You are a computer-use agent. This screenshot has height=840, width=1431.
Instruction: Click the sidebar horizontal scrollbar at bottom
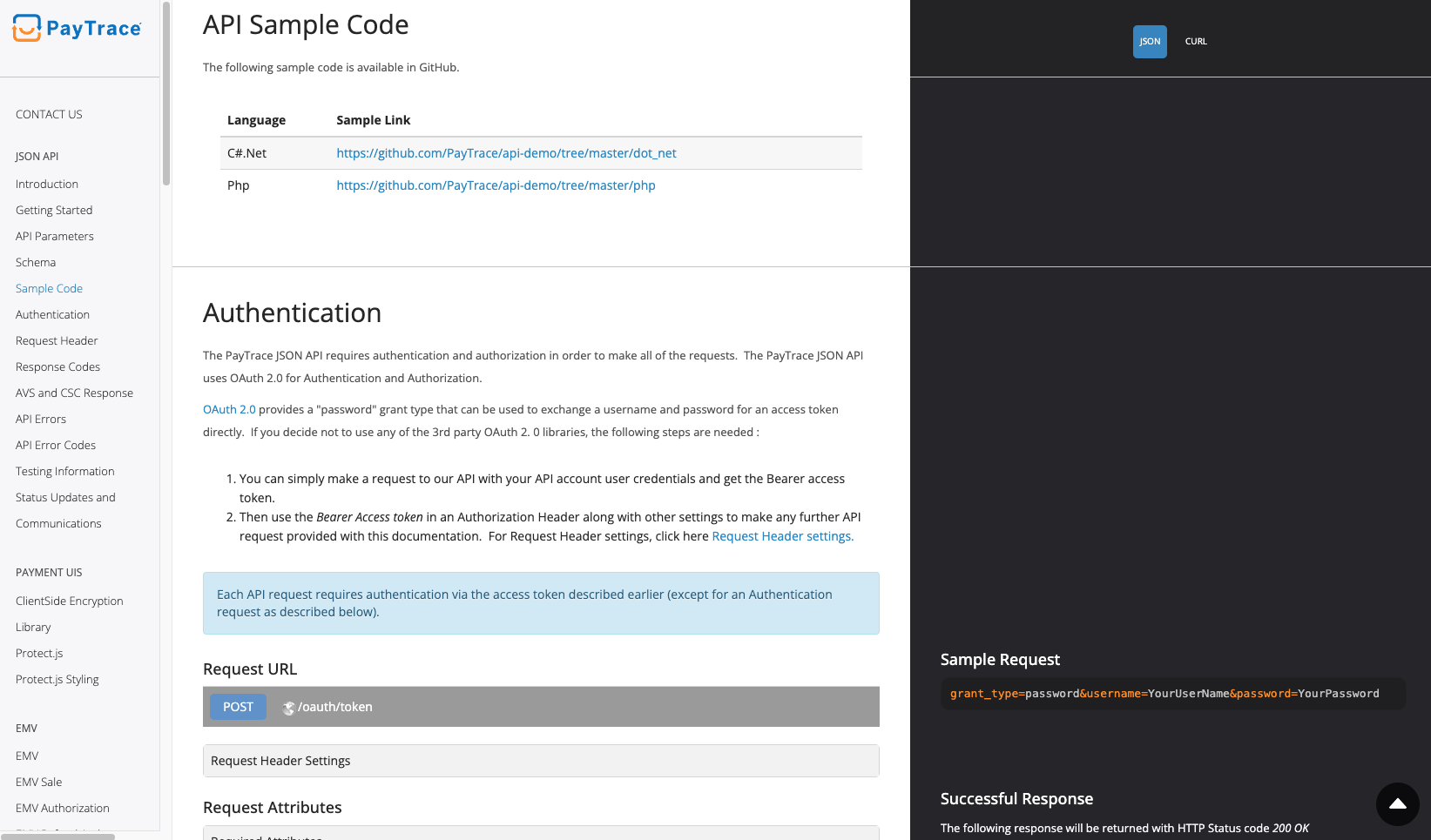pyautogui.click(x=57, y=836)
